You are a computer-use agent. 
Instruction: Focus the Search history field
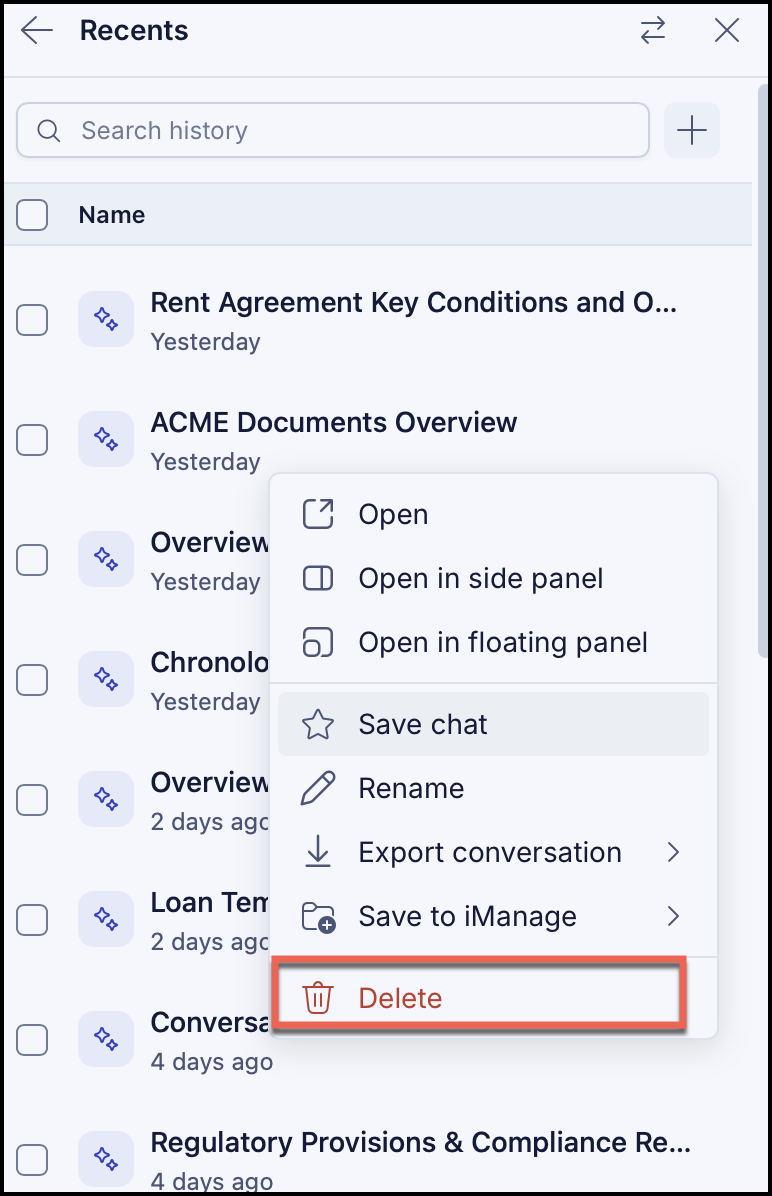[x=333, y=130]
